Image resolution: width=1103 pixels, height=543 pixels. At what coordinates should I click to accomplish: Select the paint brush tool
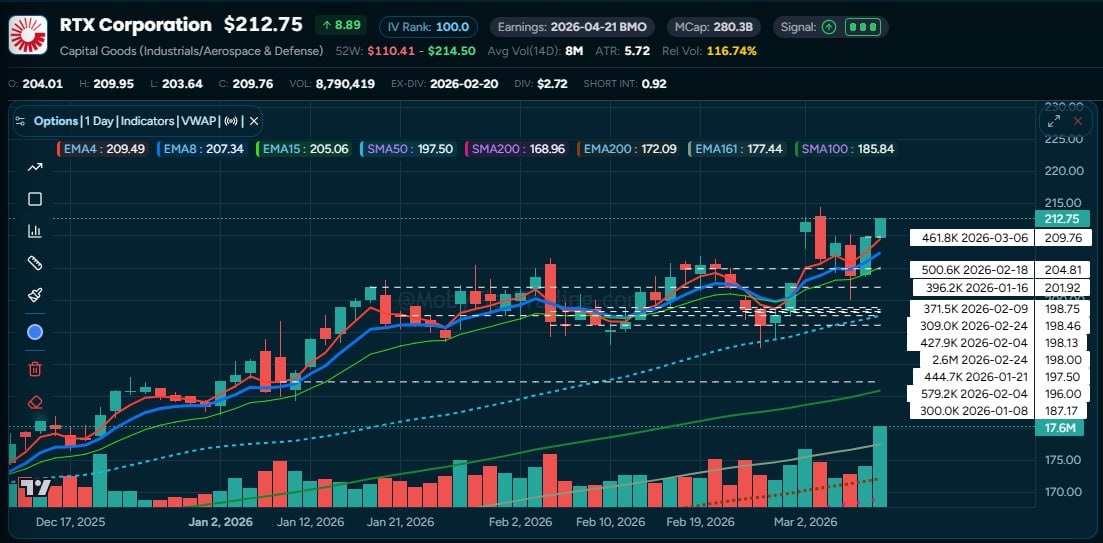[35, 296]
